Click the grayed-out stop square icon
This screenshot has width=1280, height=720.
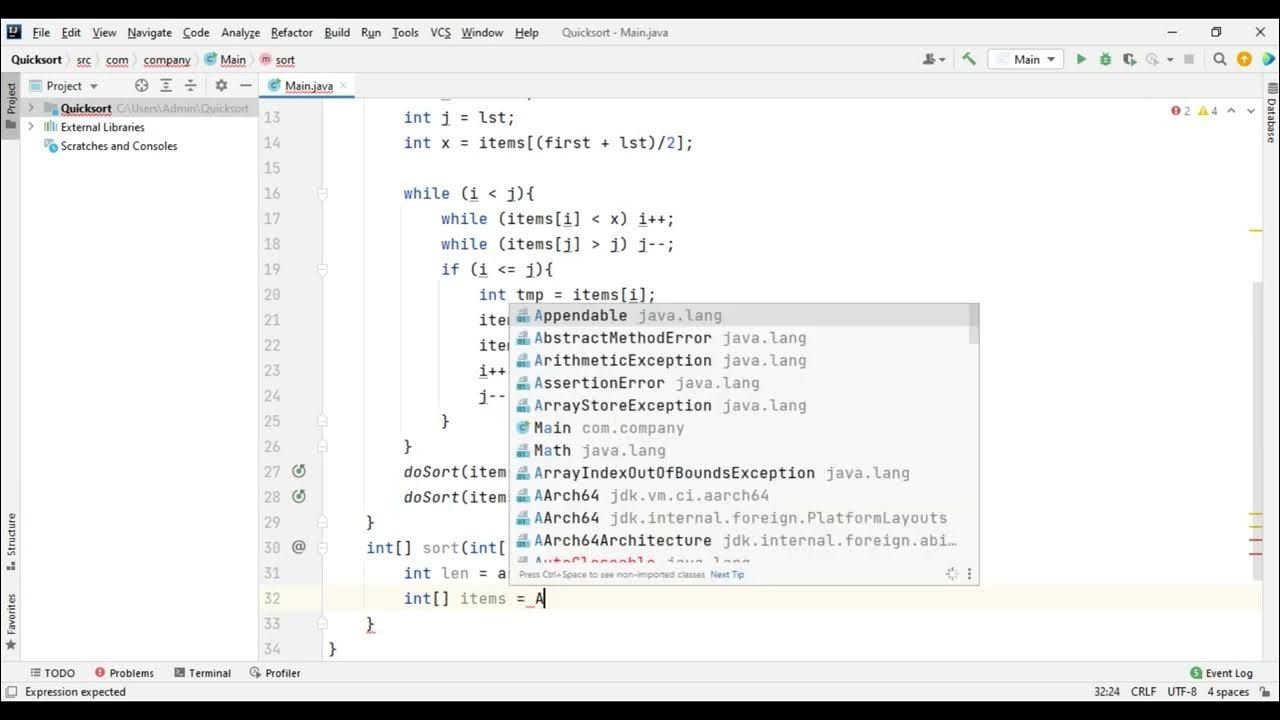tap(1189, 59)
